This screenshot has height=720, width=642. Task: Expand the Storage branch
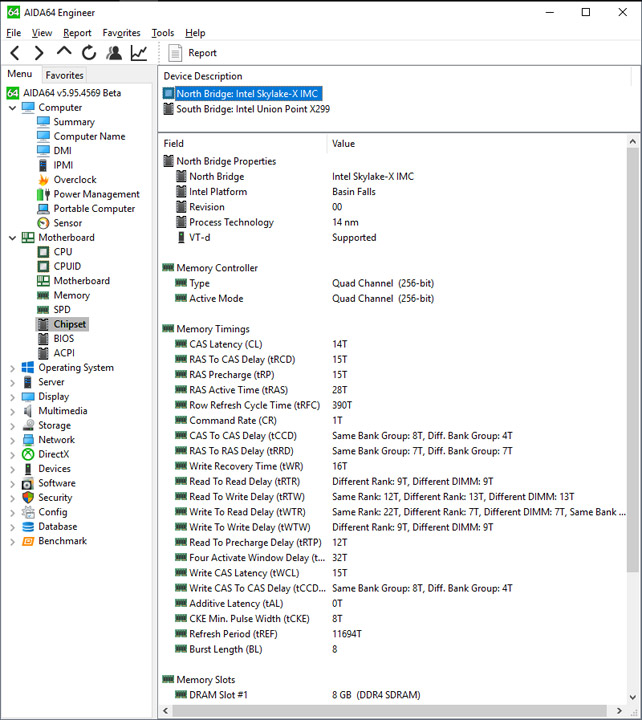coord(12,426)
